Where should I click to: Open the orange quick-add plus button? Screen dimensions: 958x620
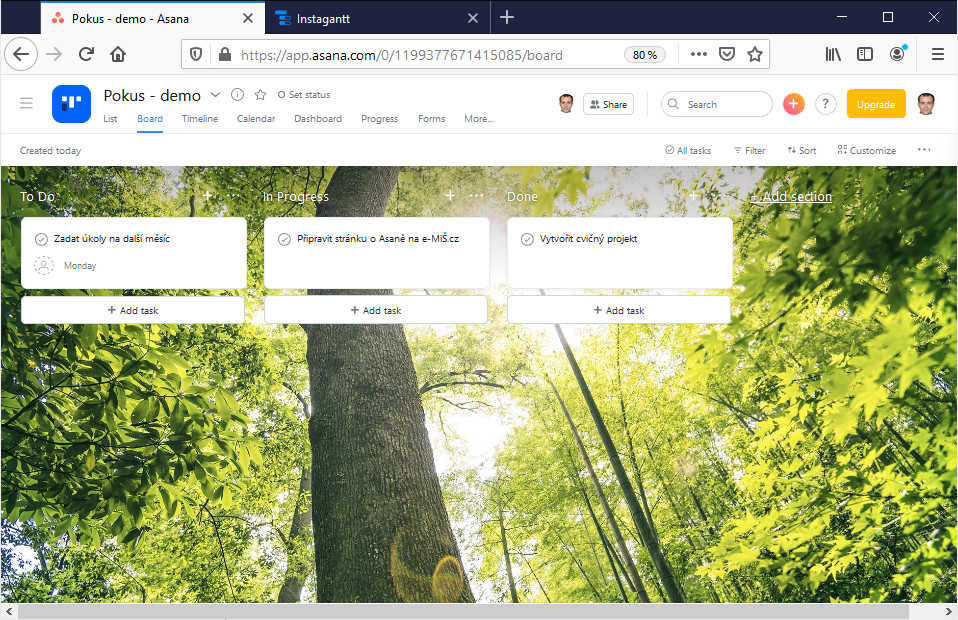[793, 104]
